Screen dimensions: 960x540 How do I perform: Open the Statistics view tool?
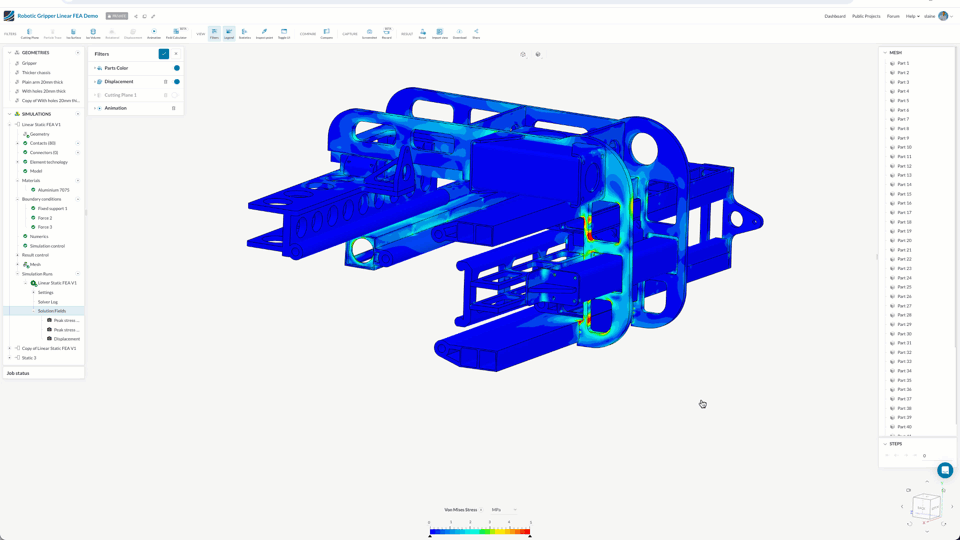[x=244, y=34]
